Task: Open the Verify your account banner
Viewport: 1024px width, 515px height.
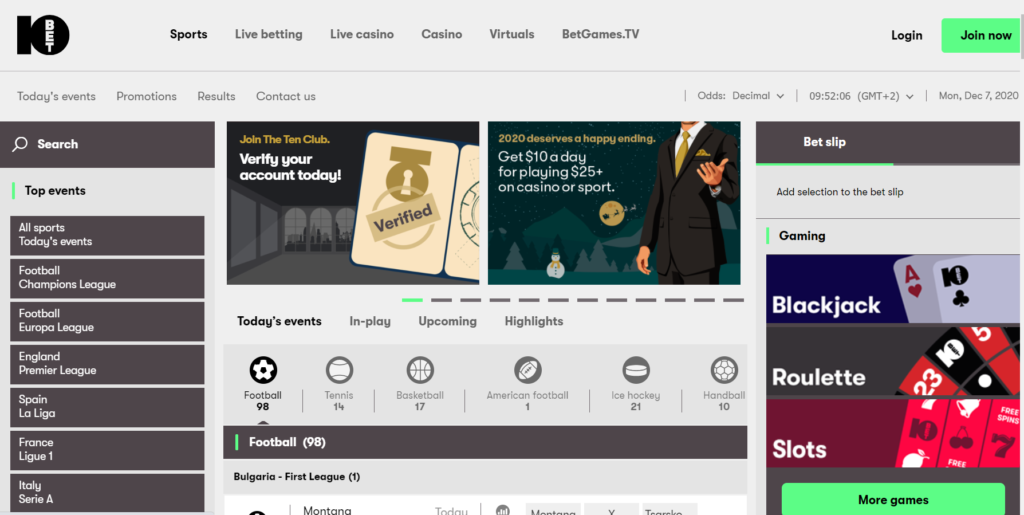Action: [x=353, y=203]
